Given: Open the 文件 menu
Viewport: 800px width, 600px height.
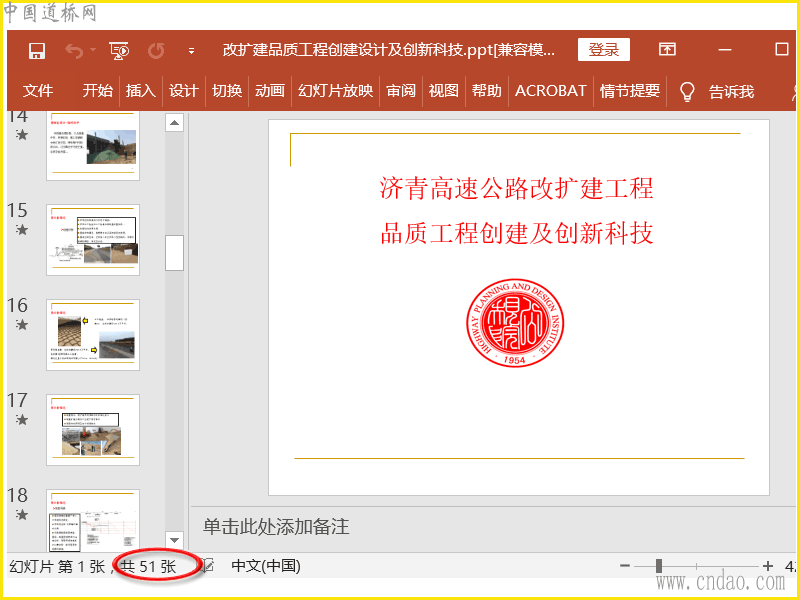Looking at the screenshot, I should (x=38, y=91).
